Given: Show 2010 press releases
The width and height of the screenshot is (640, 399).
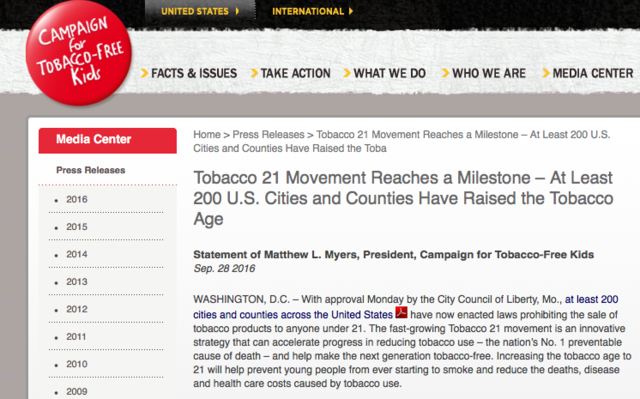Looking at the screenshot, I should tap(77, 364).
